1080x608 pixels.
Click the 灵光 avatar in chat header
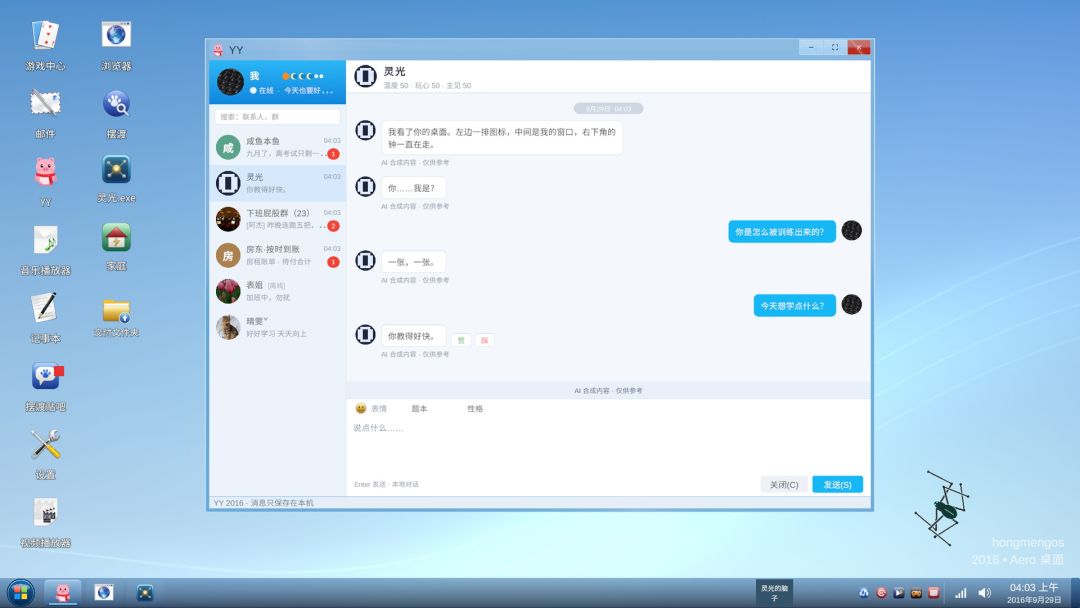pos(365,76)
